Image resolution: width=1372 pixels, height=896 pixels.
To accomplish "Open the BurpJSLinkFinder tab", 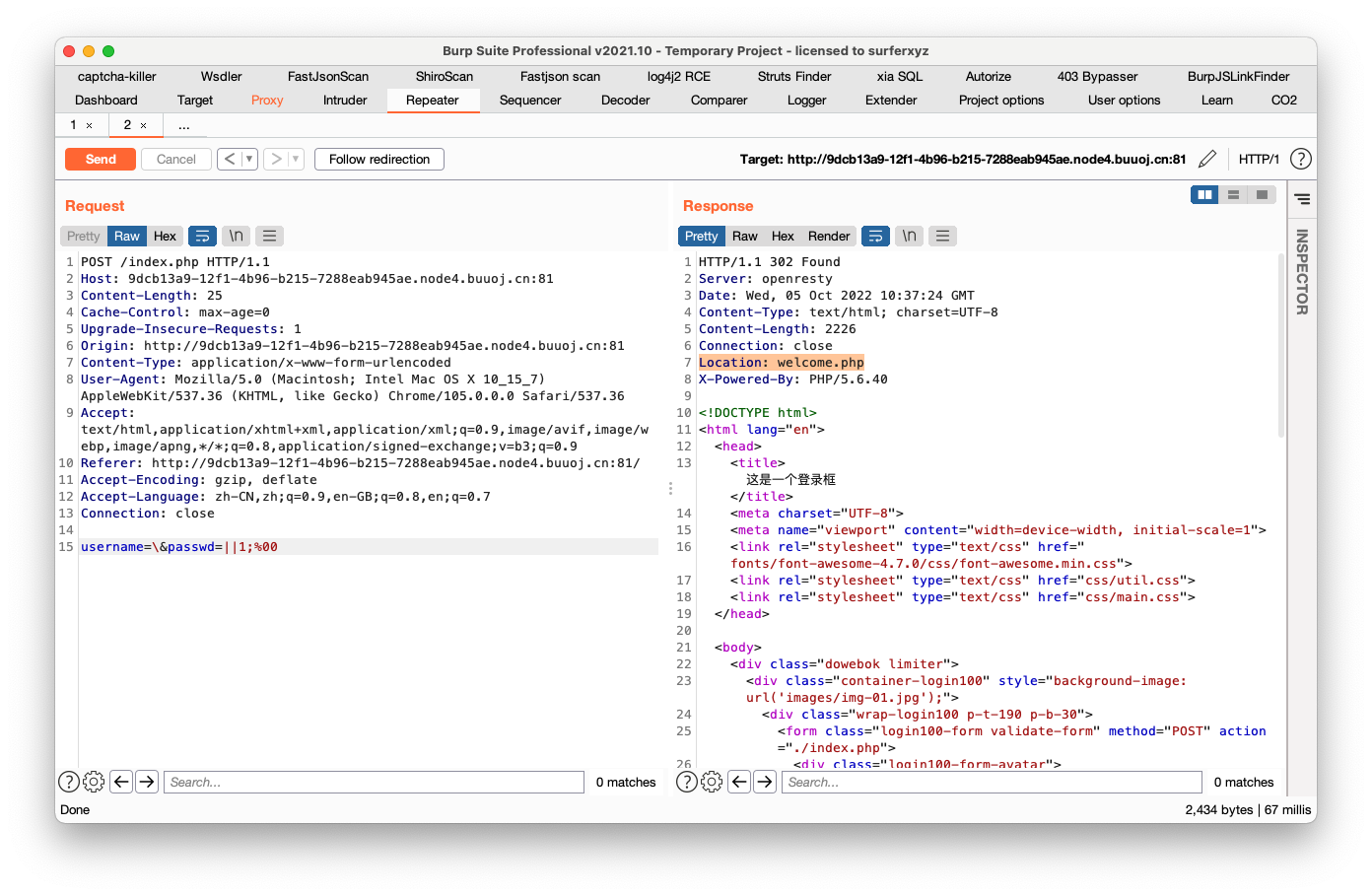I will (x=1239, y=76).
